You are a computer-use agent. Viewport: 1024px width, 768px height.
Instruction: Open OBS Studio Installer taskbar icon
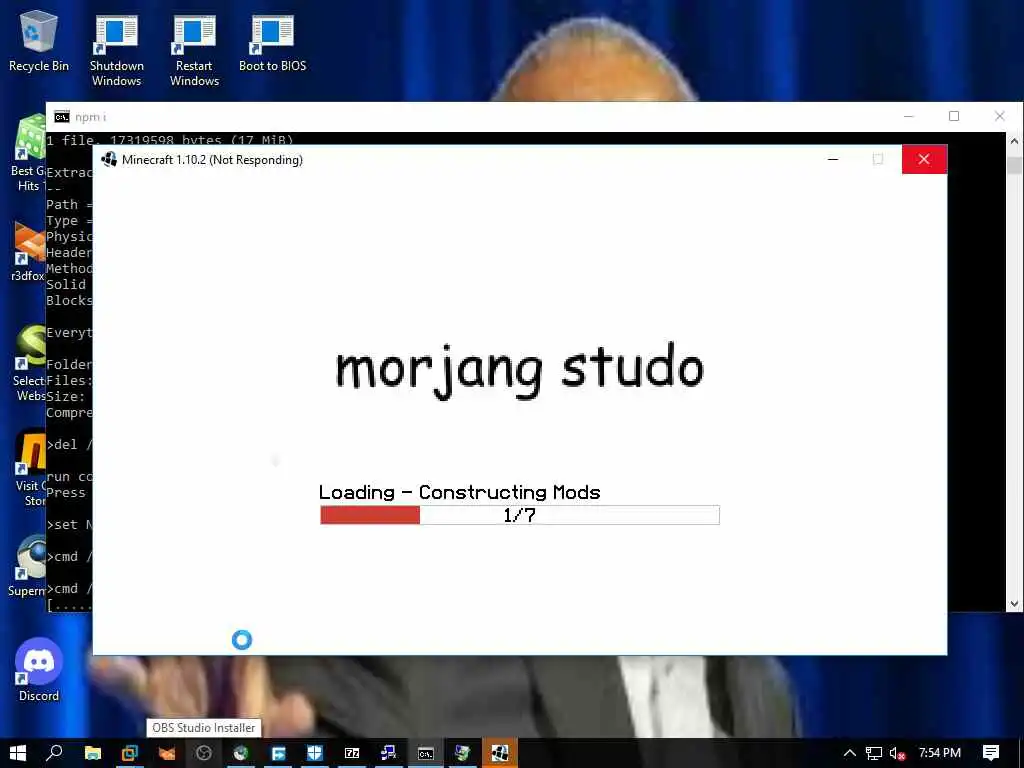(204, 753)
